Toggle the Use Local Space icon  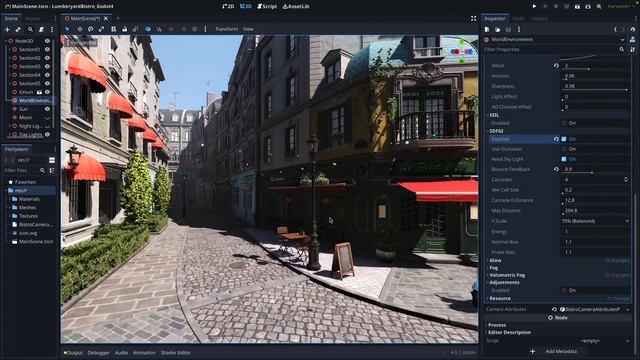click(148, 29)
